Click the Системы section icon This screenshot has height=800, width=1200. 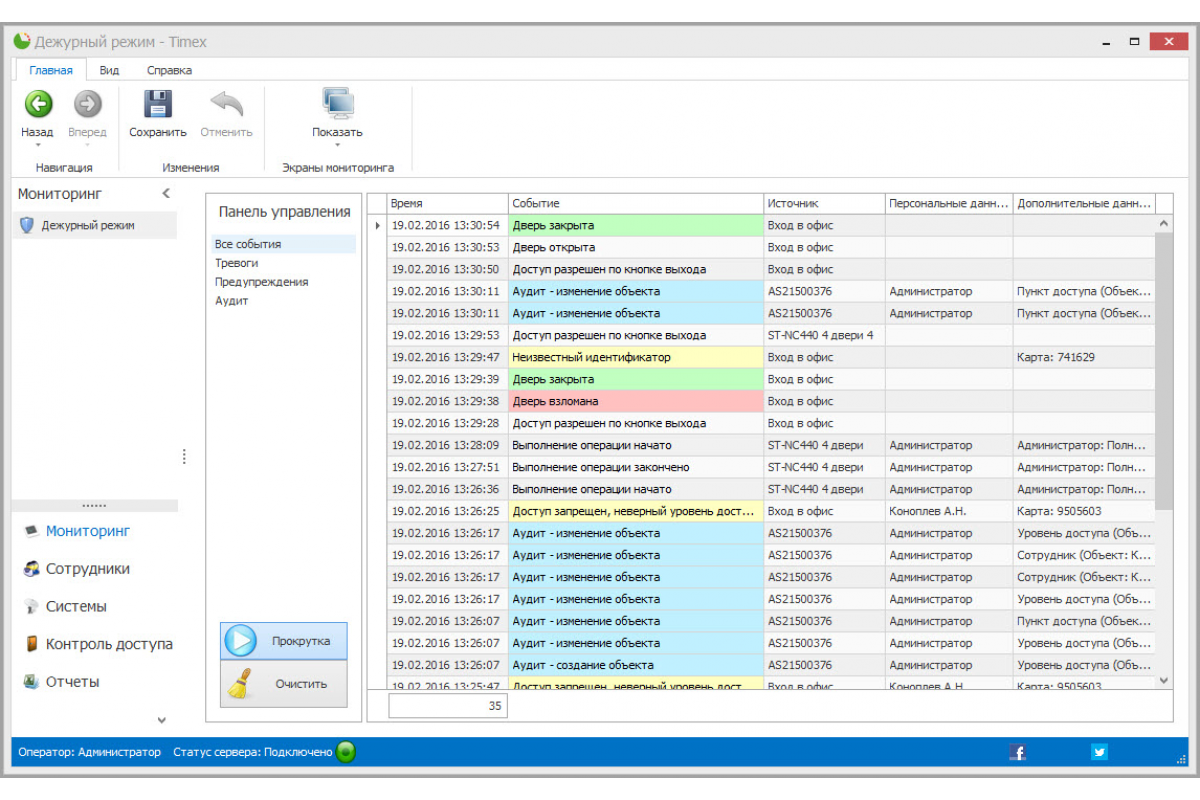[x=31, y=607]
